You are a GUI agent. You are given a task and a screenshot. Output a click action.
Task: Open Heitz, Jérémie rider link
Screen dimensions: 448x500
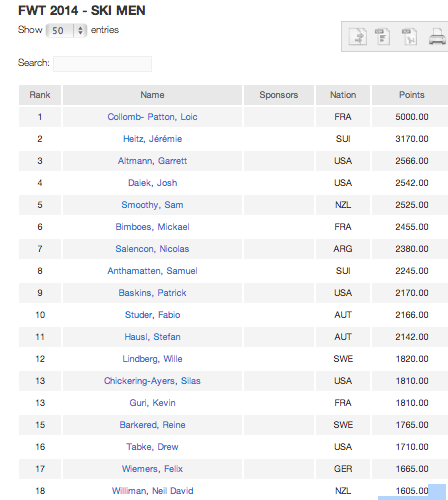tap(152, 139)
